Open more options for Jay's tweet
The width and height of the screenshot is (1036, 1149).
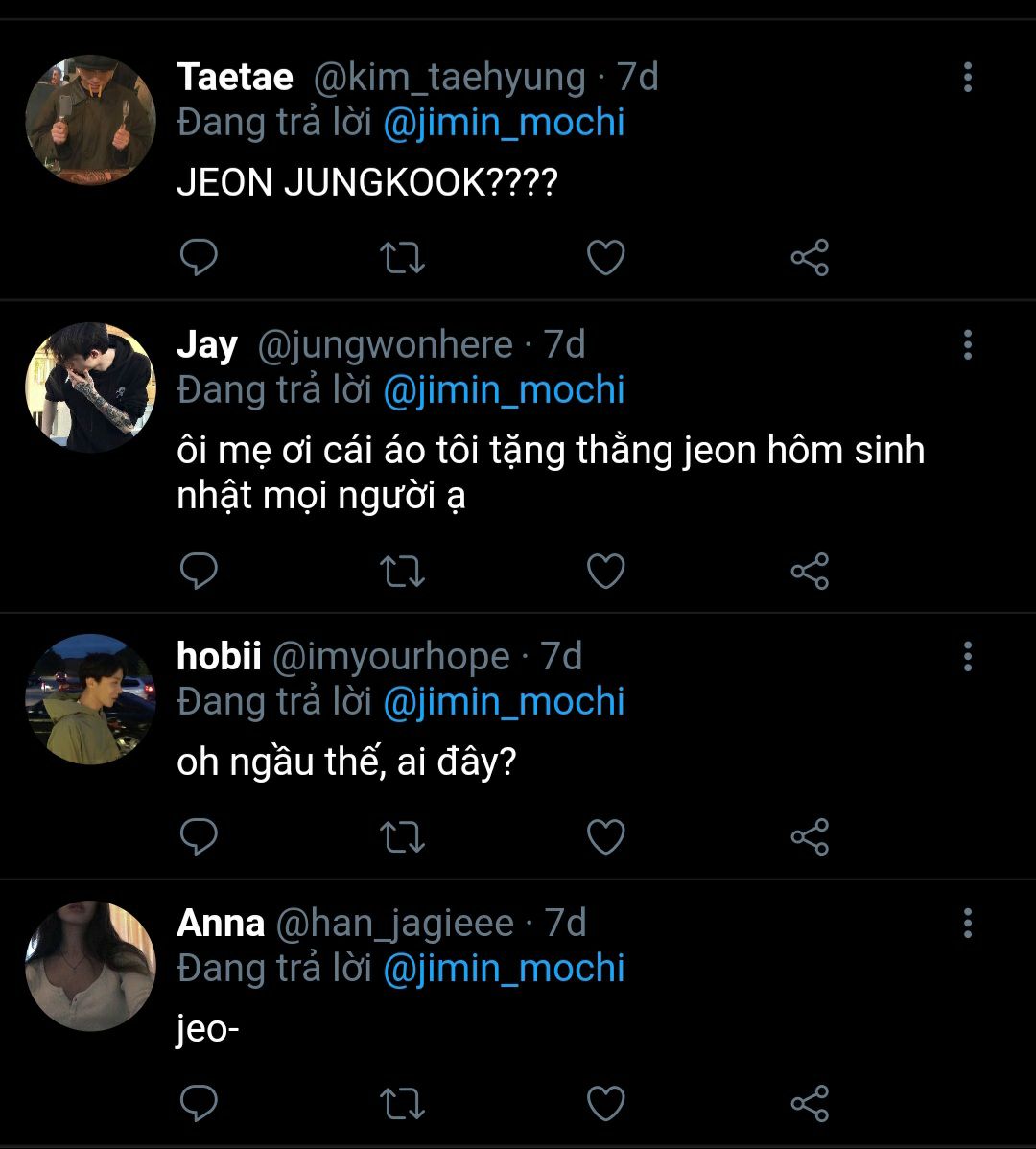pyautogui.click(x=968, y=344)
